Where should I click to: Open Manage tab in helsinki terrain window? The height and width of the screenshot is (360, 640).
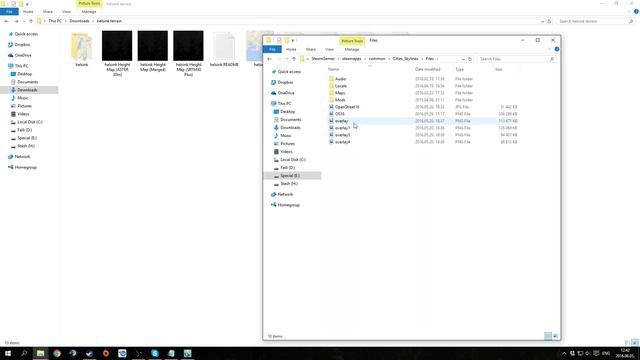[x=89, y=12]
